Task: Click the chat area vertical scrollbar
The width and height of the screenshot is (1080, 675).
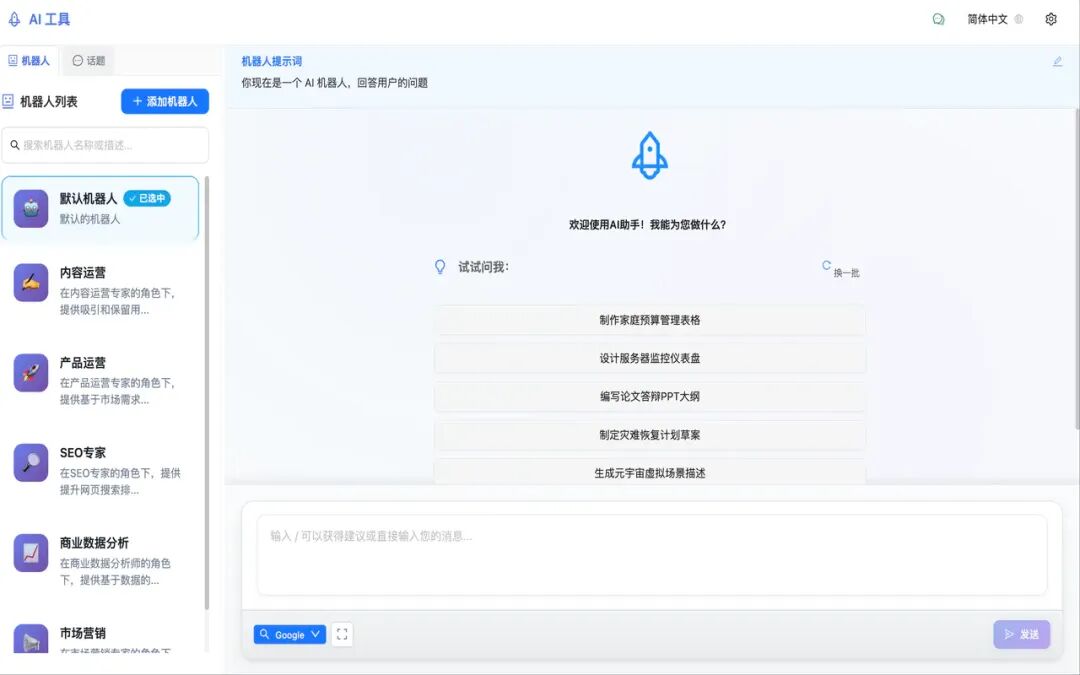Action: click(1077, 269)
